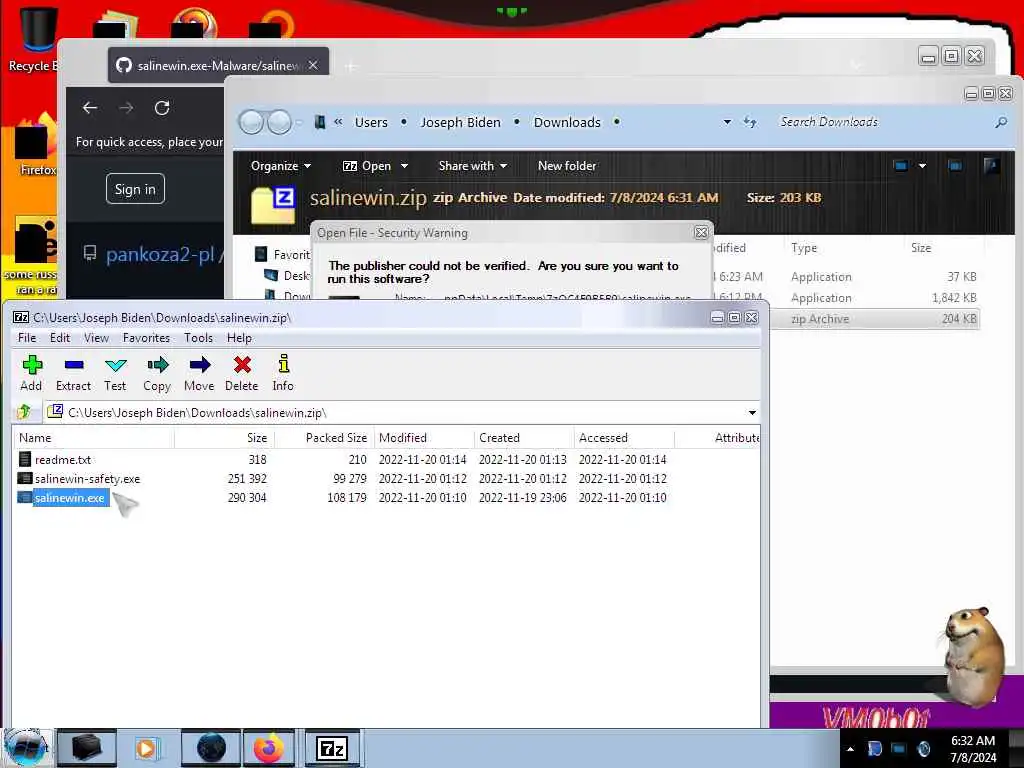Open the Favorites menu in 7-Zip
Viewport: 1024px width, 768px height.
click(146, 338)
